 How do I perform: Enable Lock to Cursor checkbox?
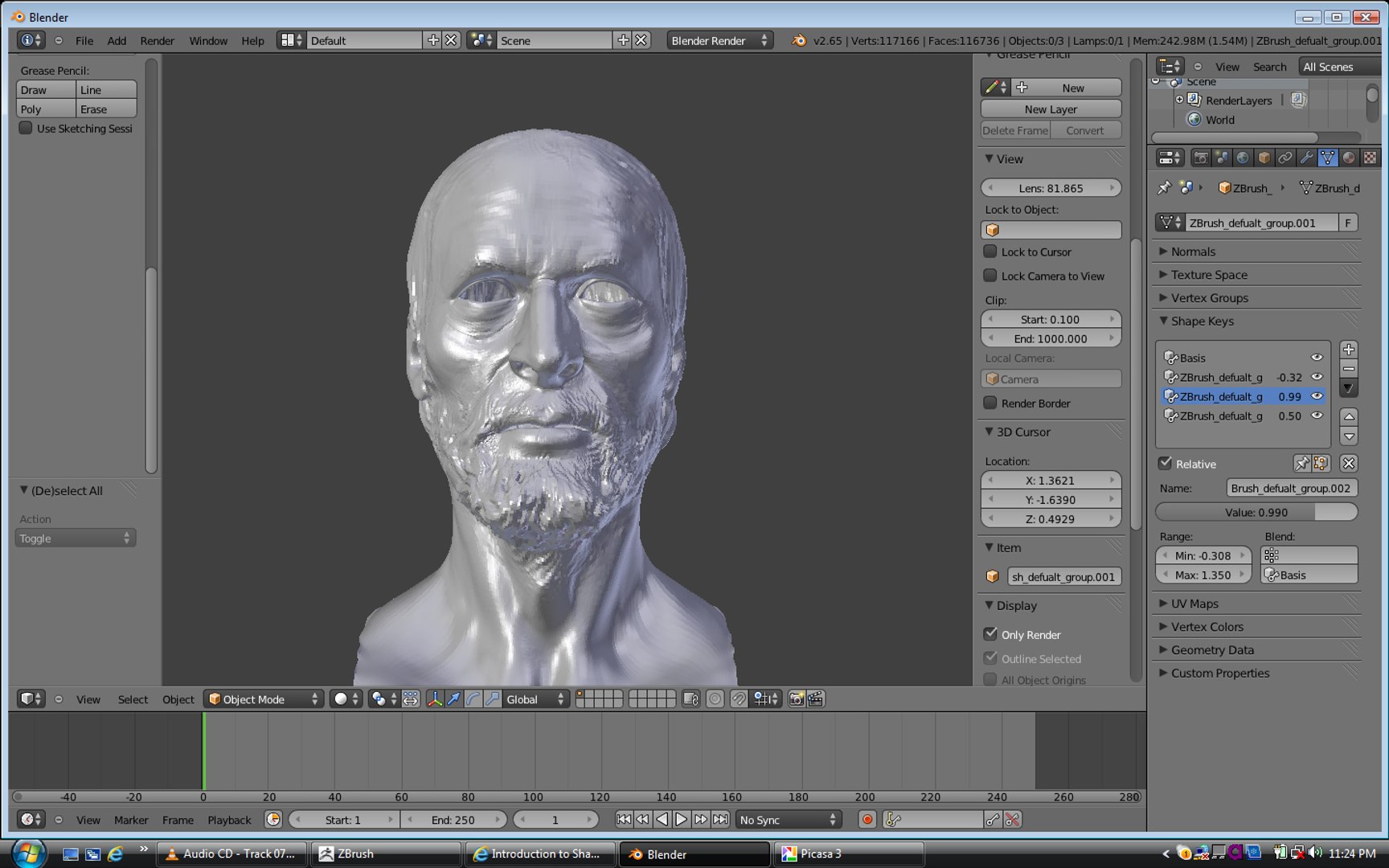(x=990, y=252)
